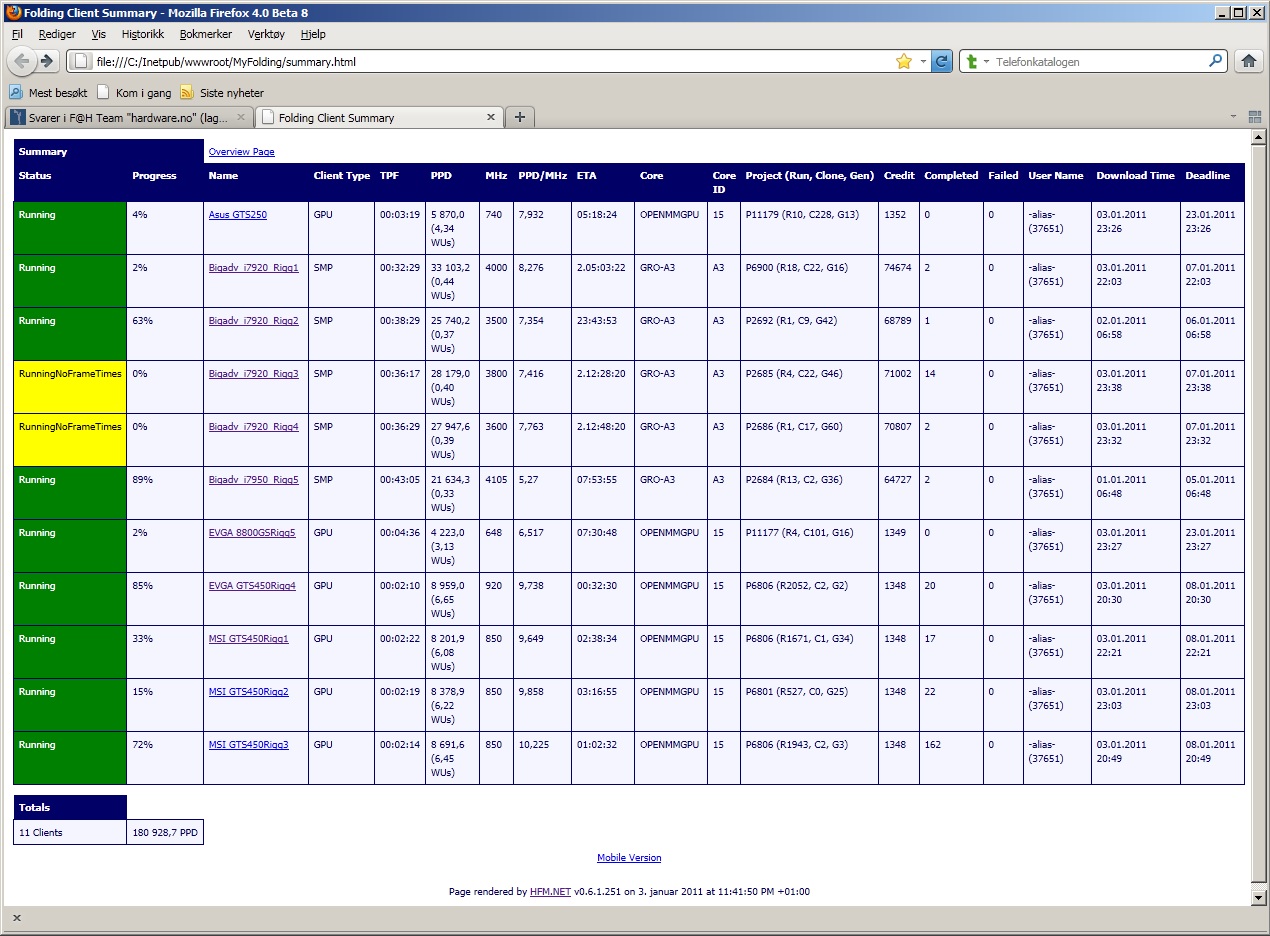Open the Overview Page link
Image resolution: width=1270 pixels, height=936 pixels.
click(241, 152)
